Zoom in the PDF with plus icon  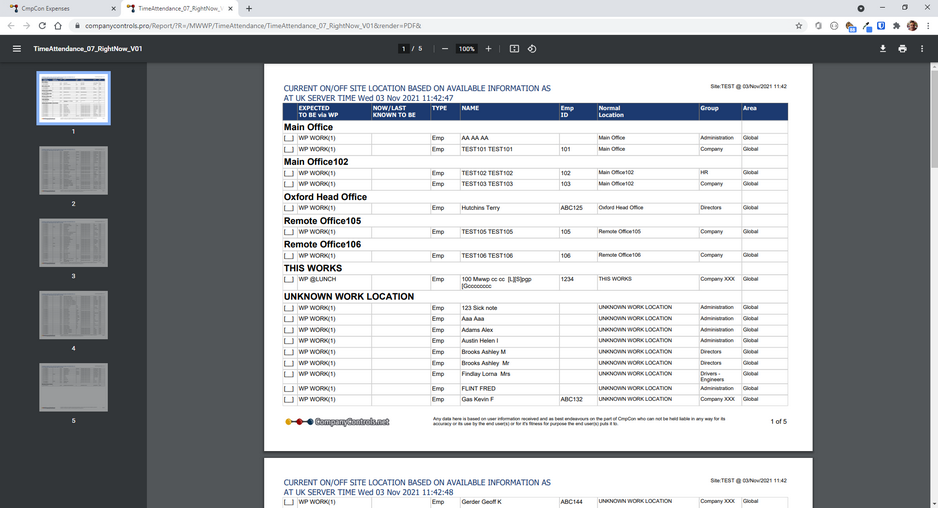pos(488,49)
